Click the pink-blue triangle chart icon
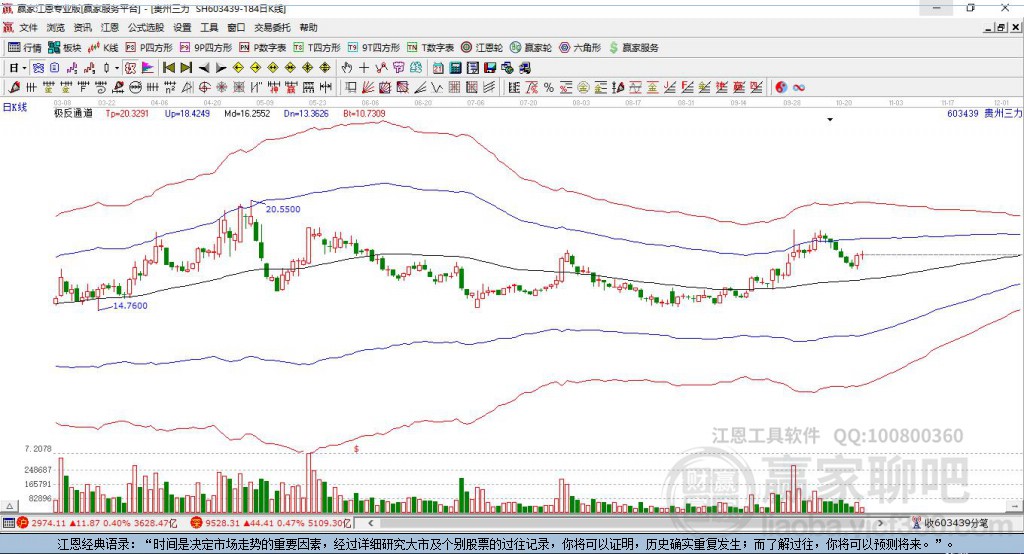The height and width of the screenshot is (554, 1024). click(148, 68)
